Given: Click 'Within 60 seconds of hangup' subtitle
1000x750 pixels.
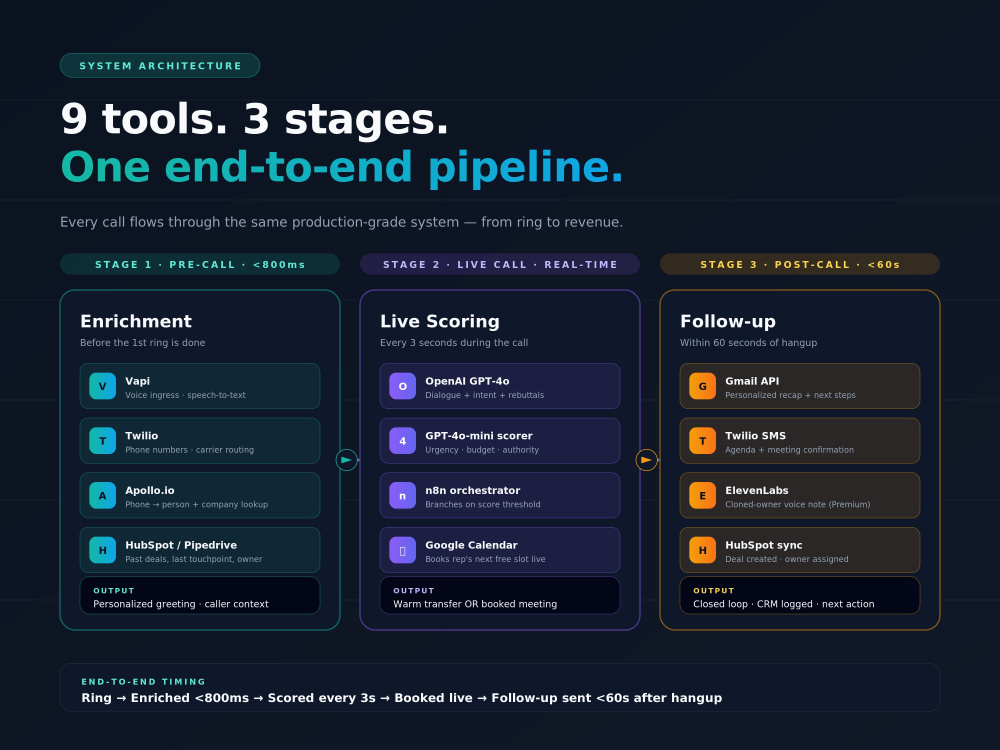Looking at the screenshot, I should pyautogui.click(x=748, y=342).
